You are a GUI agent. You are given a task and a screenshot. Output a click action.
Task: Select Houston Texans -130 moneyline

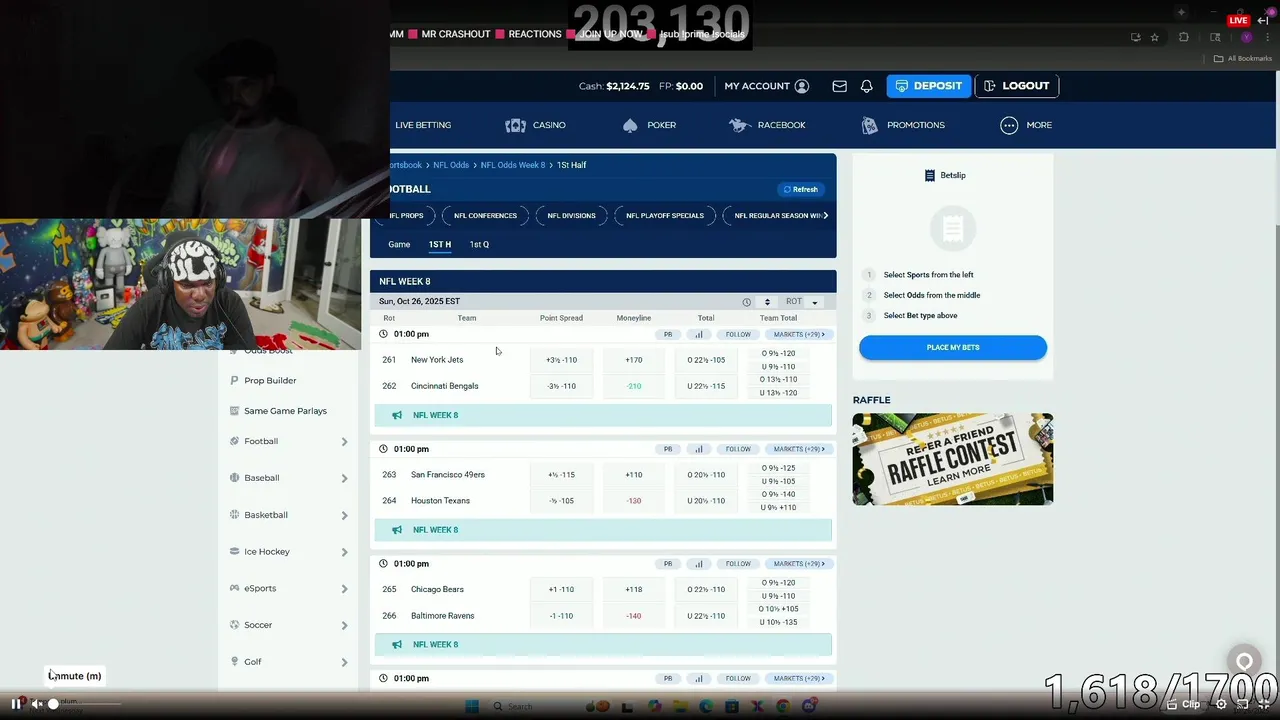634,501
